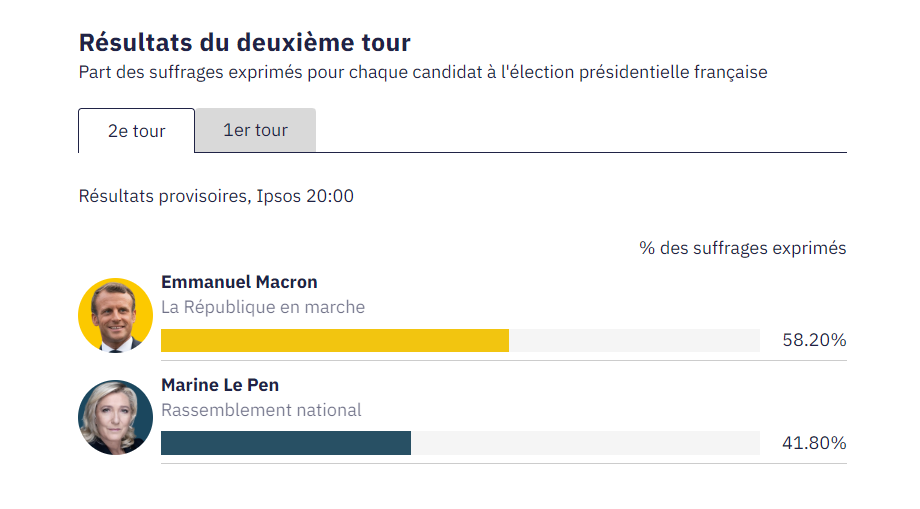Screen dimensions: 920x509
Task: Select the 2e tour tab
Action: [136, 131]
